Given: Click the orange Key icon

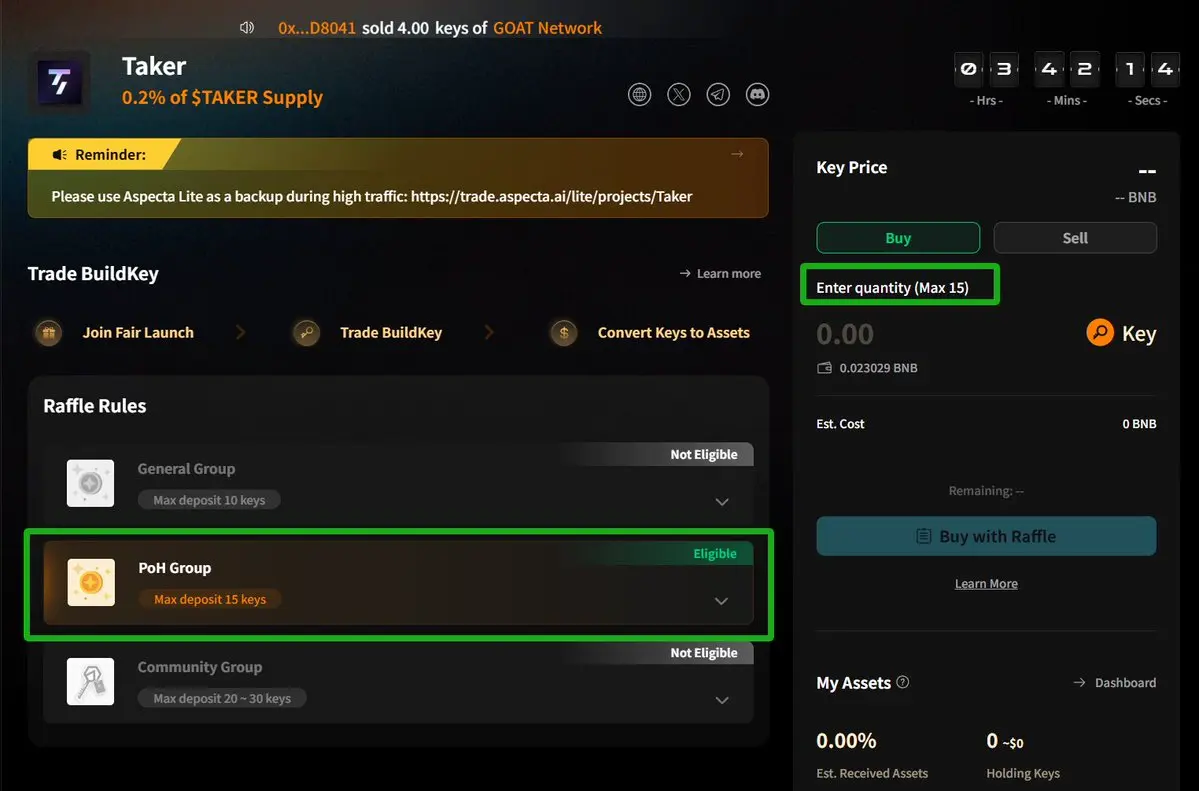Looking at the screenshot, I should 1100,333.
